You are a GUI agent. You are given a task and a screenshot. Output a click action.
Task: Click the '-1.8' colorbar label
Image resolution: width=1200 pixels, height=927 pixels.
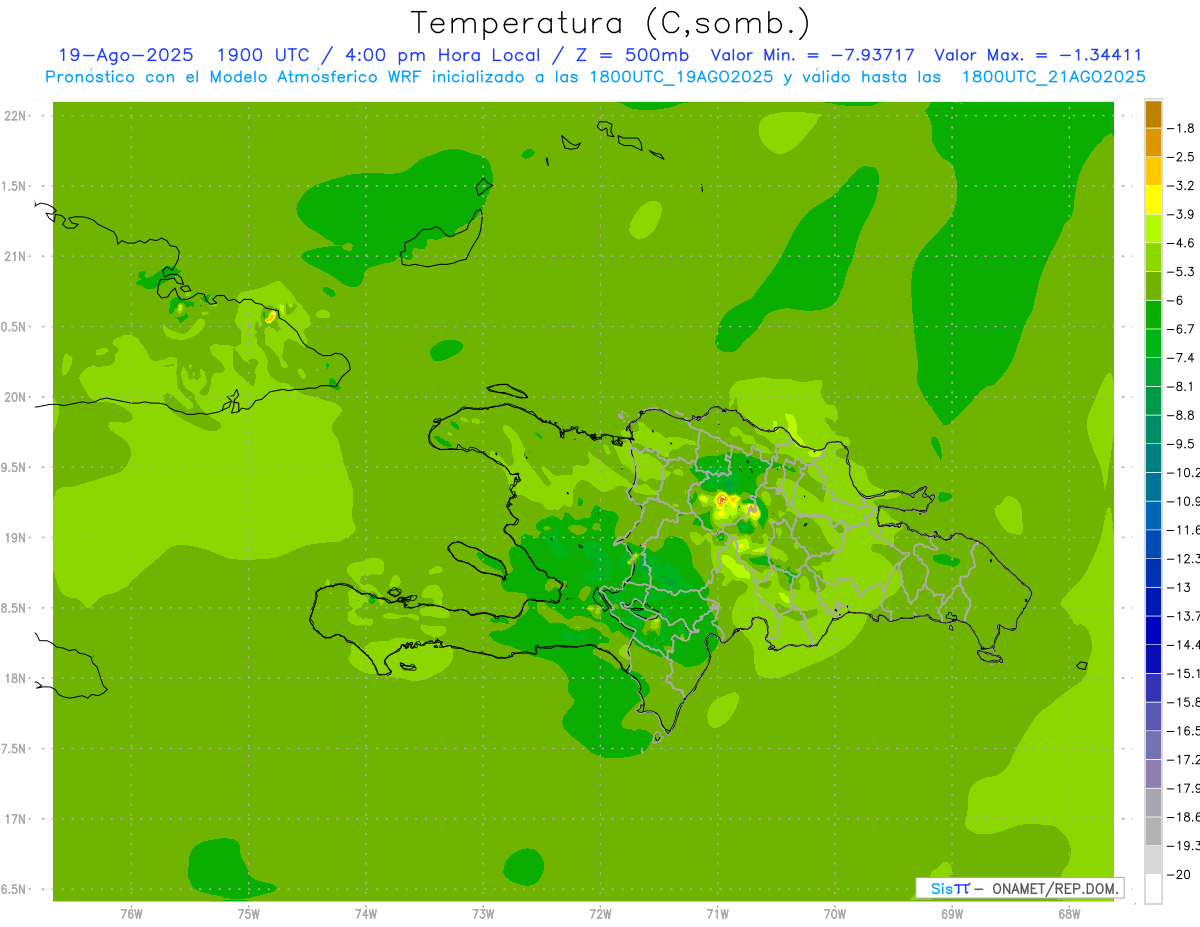tap(1181, 128)
